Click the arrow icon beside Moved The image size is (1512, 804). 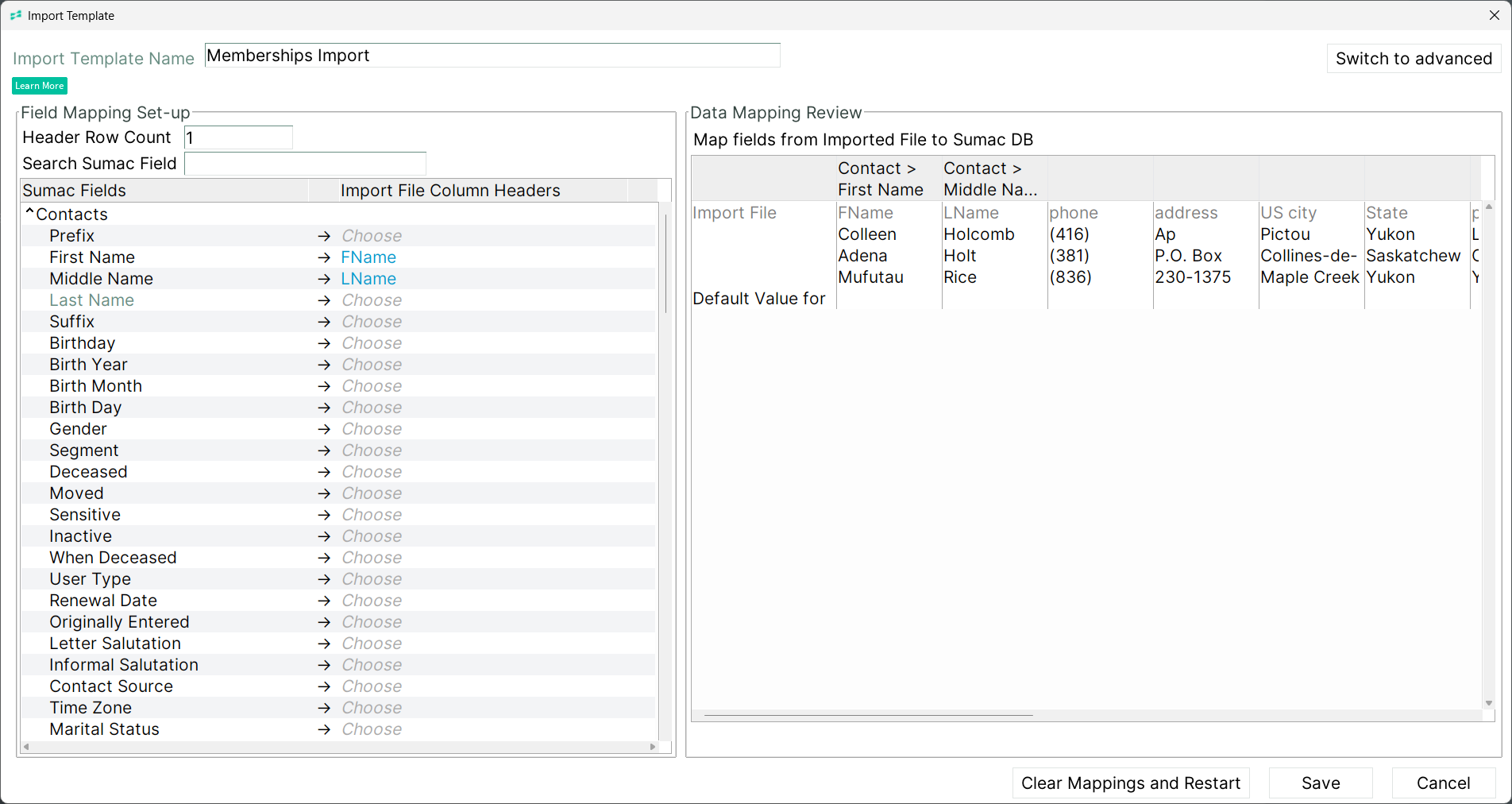324,493
